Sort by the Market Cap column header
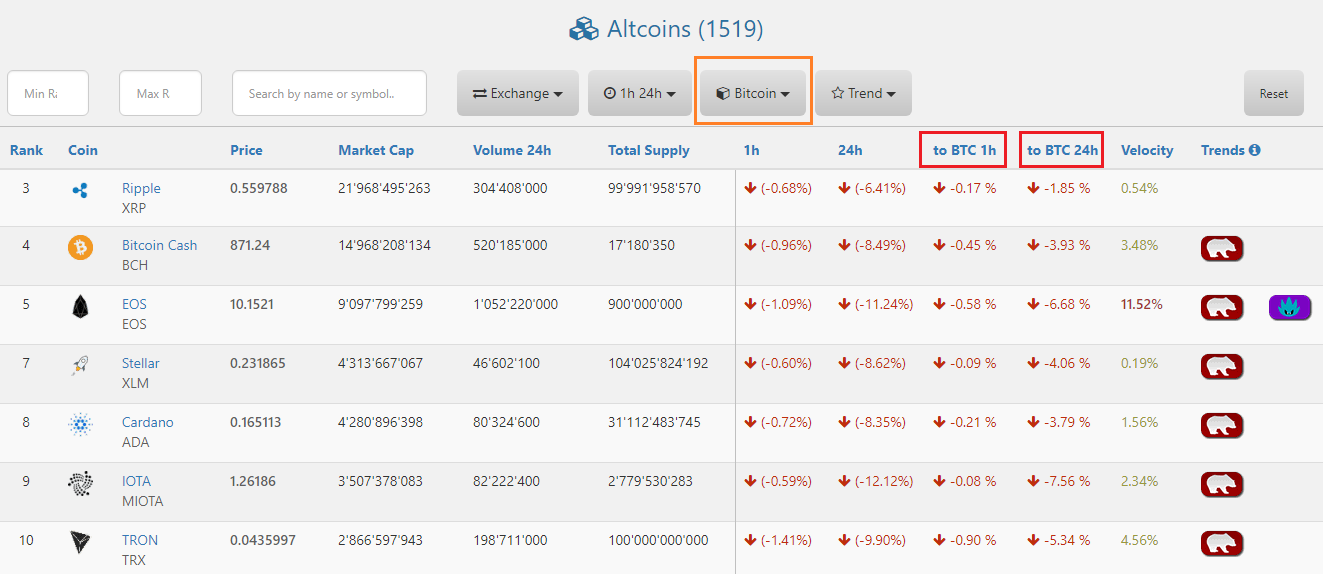The width and height of the screenshot is (1323, 574). 376,150
